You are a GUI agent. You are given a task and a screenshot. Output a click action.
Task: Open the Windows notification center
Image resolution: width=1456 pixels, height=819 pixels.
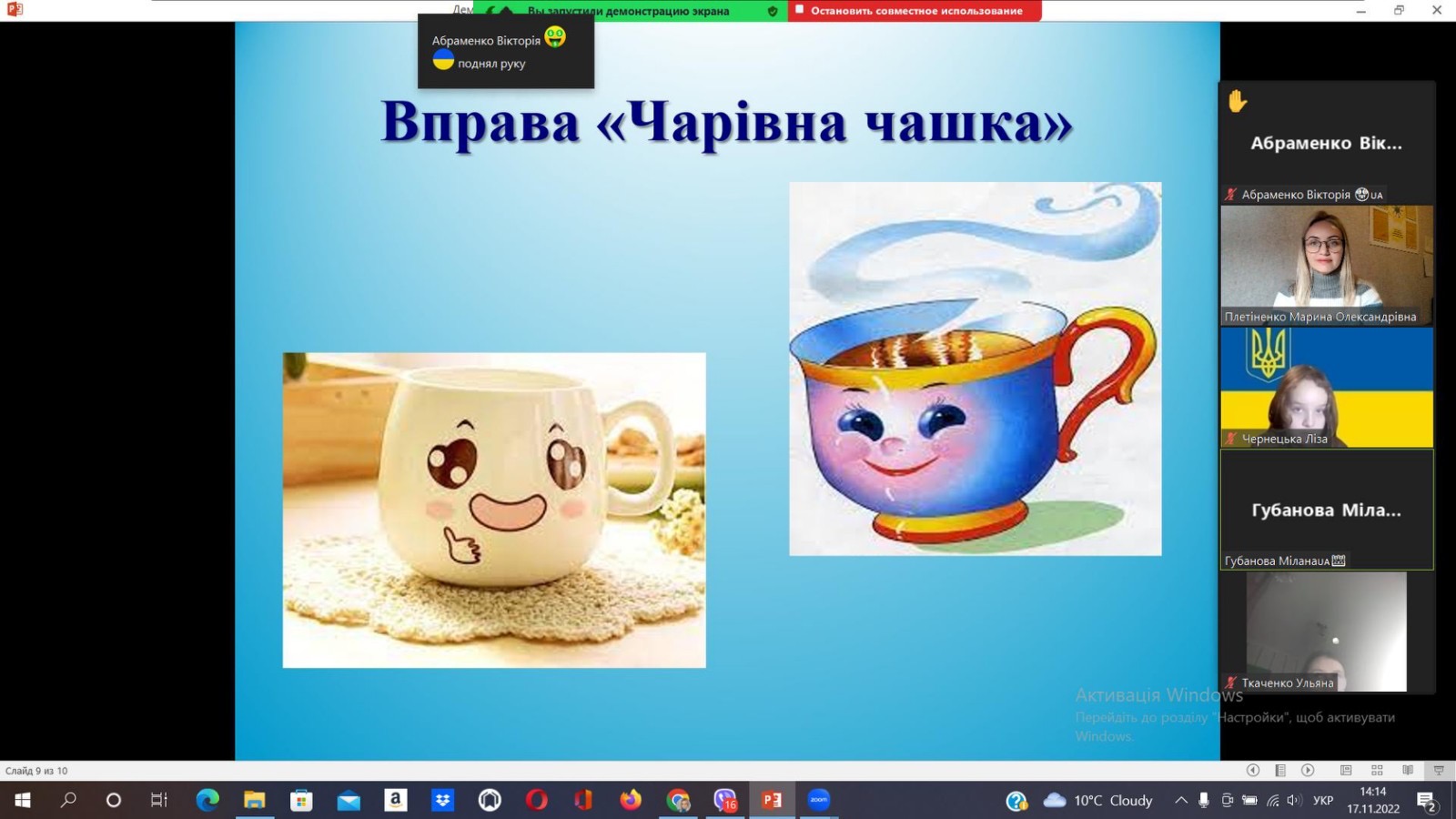tap(1427, 801)
